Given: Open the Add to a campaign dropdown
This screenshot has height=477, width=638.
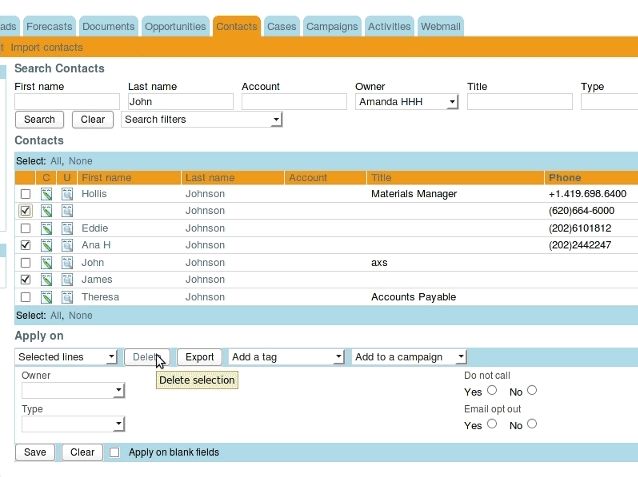Looking at the screenshot, I should (x=409, y=357).
